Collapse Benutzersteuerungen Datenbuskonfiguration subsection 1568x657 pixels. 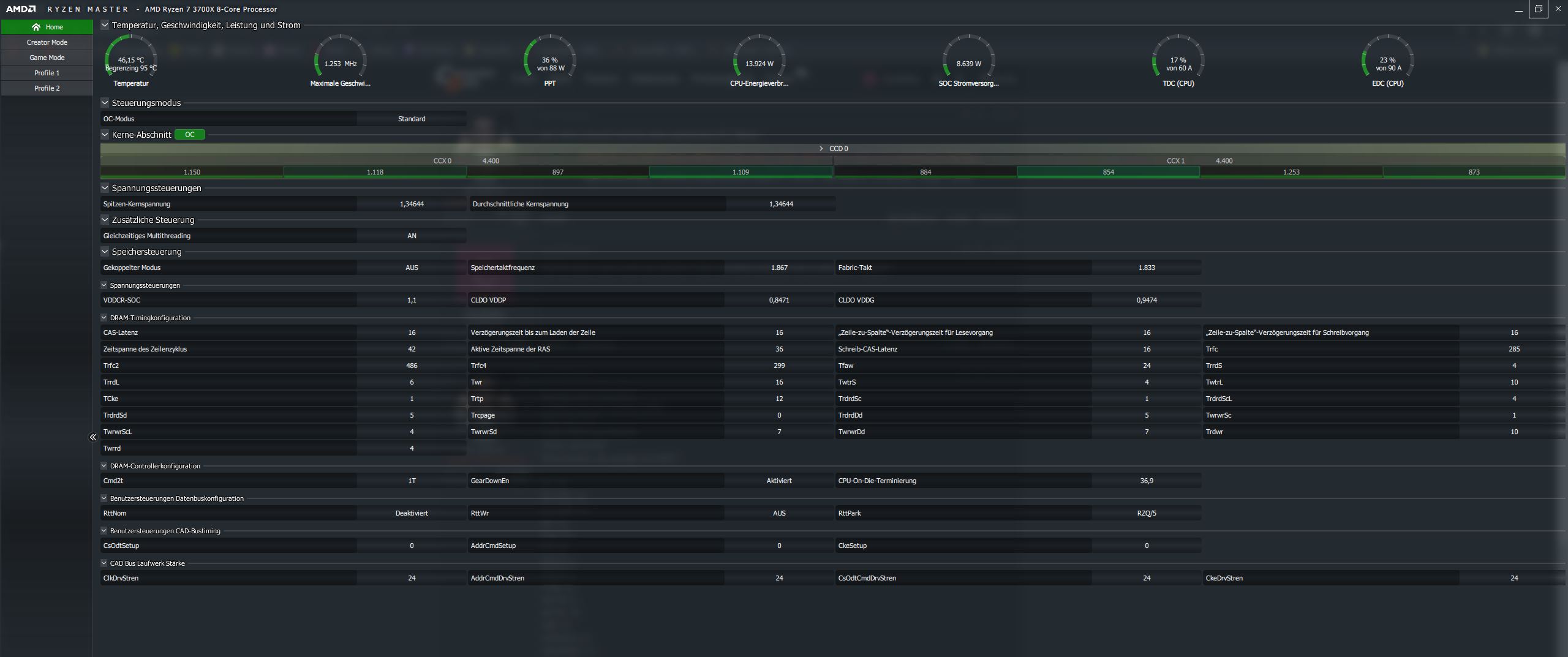tap(104, 498)
